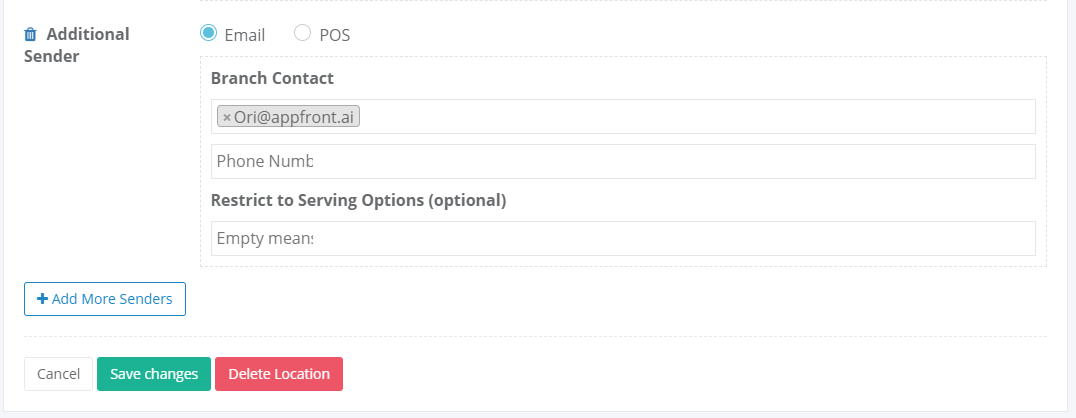Image resolution: width=1076 pixels, height=418 pixels.
Task: Click the green Save changes button
Action: 154,374
